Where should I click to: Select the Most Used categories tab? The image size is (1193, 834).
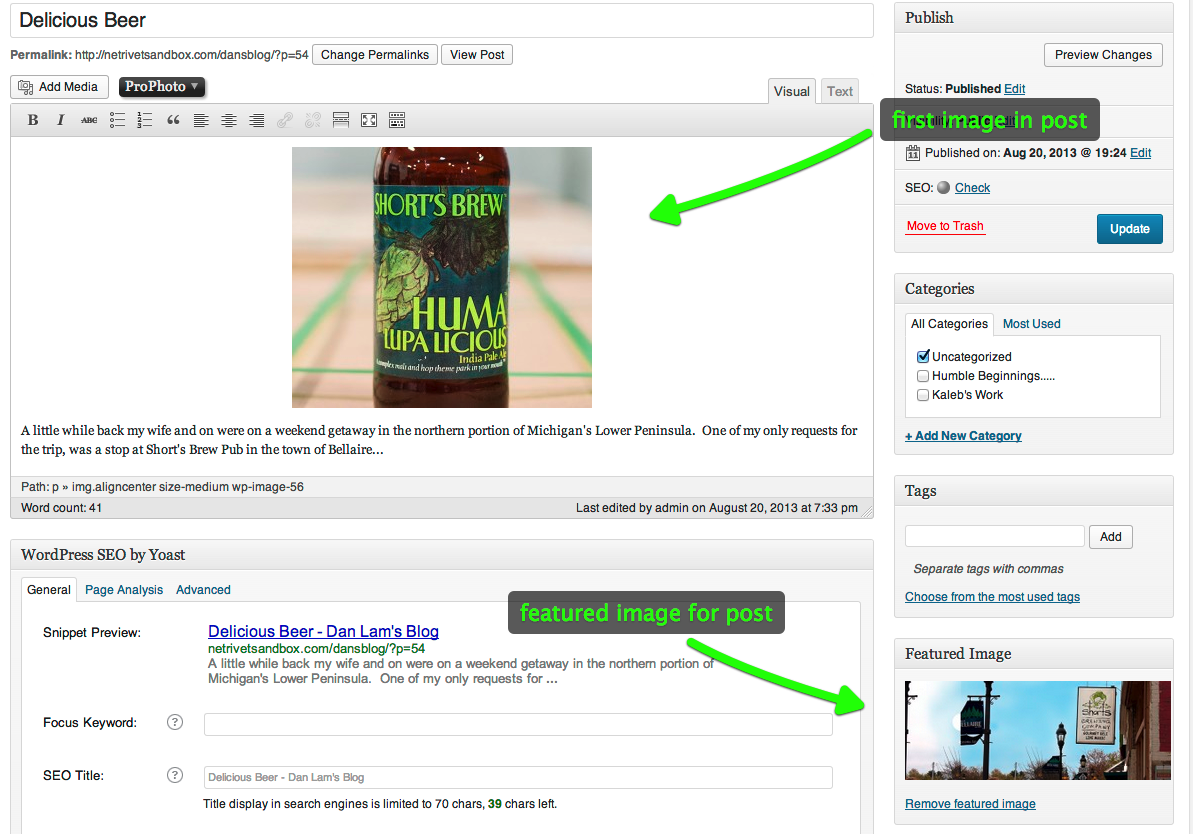(x=1031, y=323)
